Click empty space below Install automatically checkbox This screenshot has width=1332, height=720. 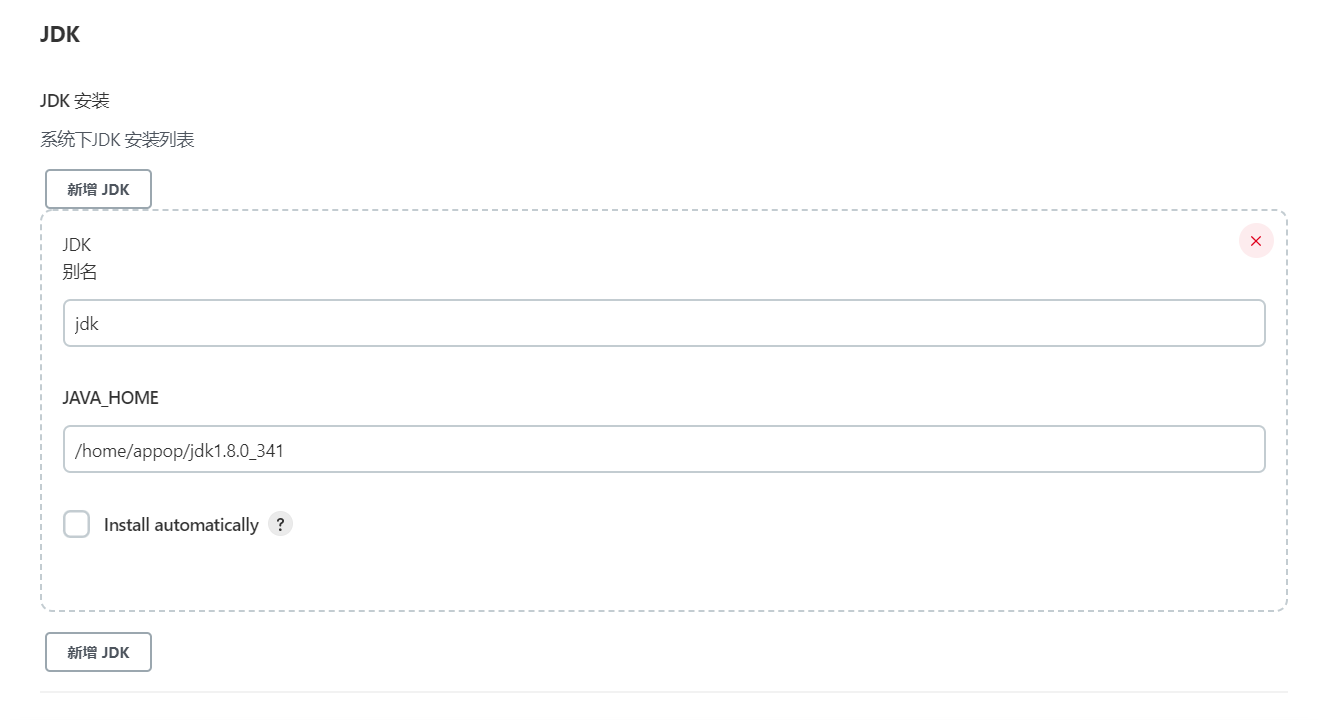pyautogui.click(x=400, y=575)
